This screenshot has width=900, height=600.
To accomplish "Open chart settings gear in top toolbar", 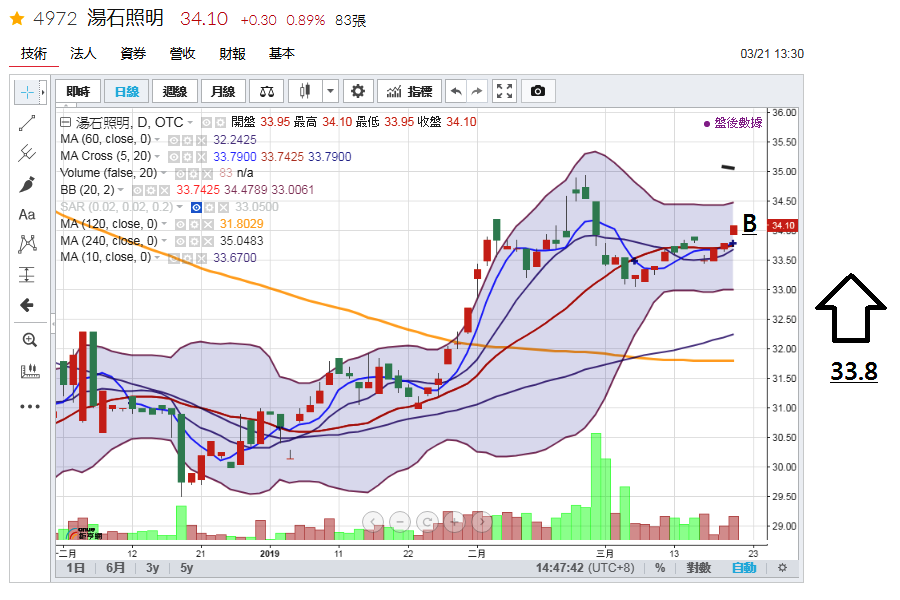I will pyautogui.click(x=358, y=91).
